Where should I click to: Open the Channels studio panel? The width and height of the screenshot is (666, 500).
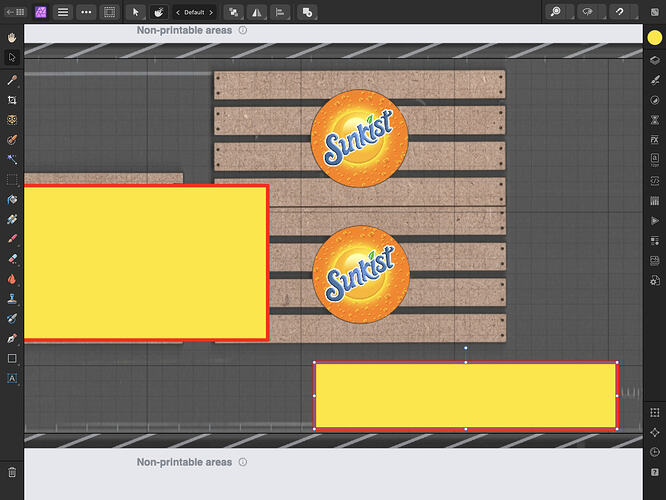coord(655,201)
